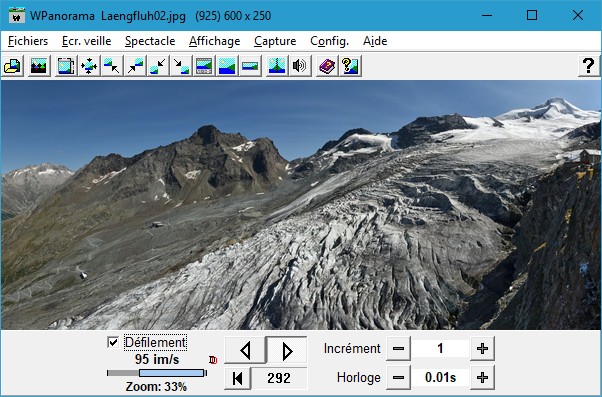Open the Capture menu

point(275,41)
